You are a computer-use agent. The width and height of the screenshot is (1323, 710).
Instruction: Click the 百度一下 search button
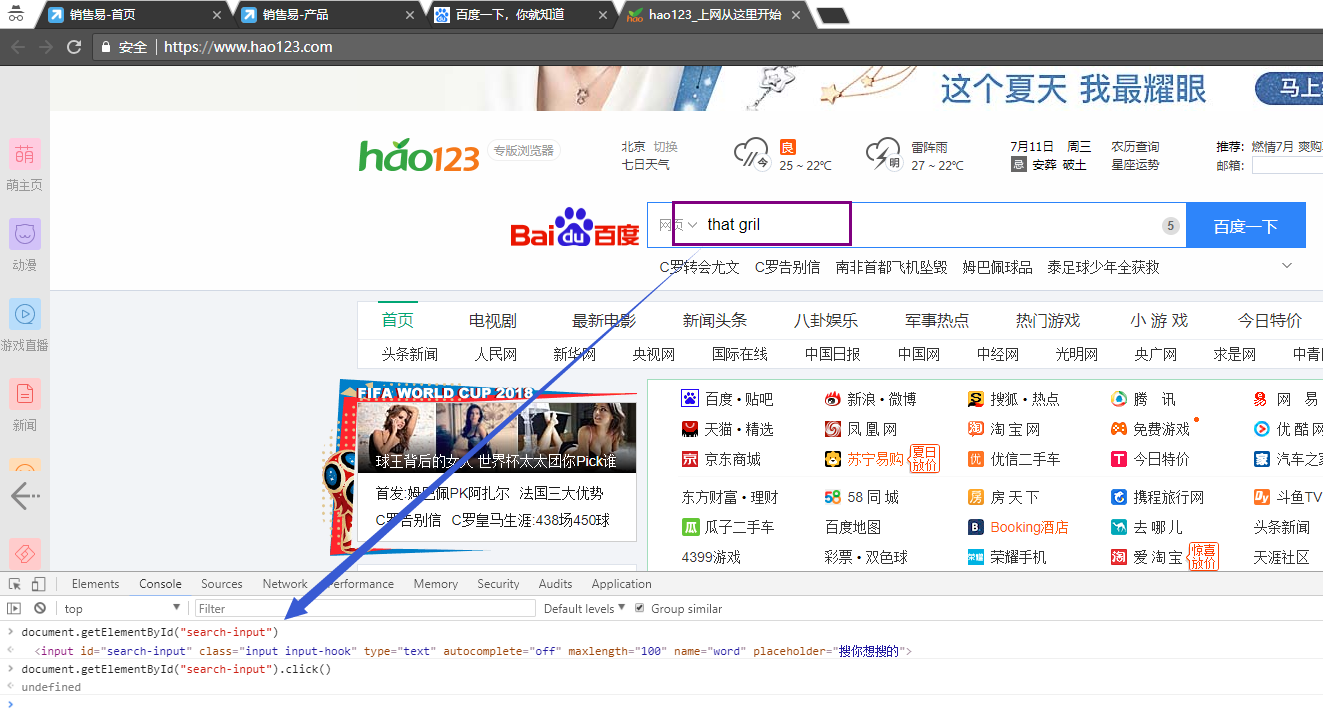click(x=1246, y=226)
